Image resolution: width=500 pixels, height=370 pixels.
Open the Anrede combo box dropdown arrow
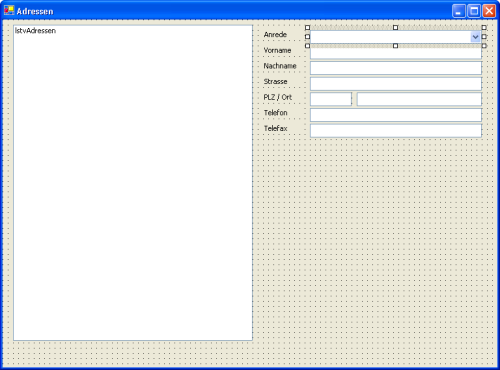tap(475, 37)
